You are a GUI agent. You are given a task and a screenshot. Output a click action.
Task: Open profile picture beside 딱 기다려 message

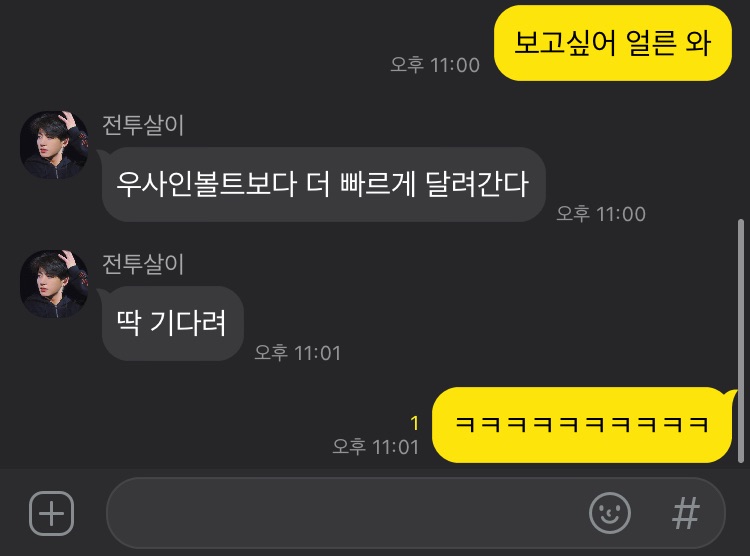(54, 284)
